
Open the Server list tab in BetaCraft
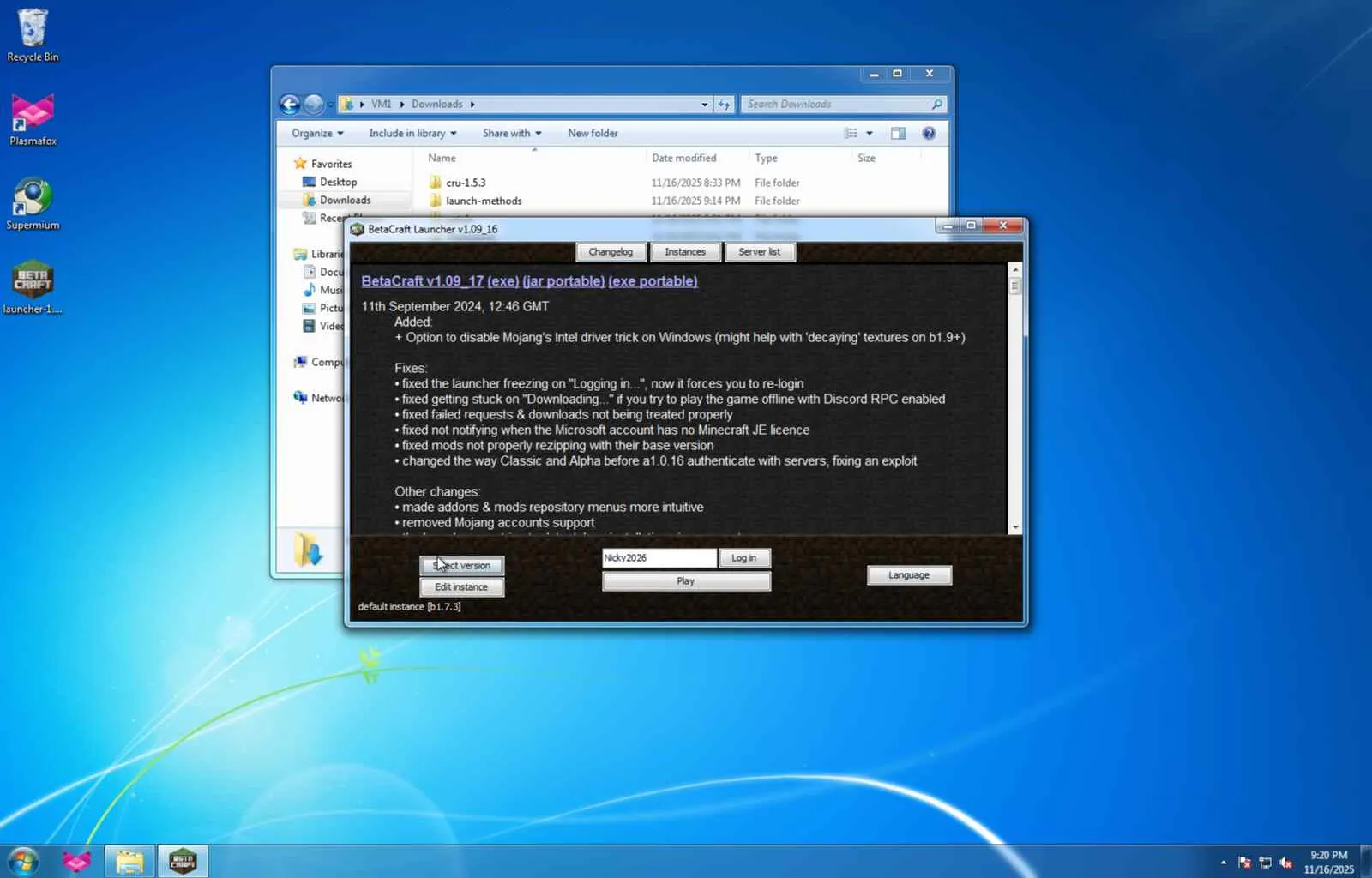pyautogui.click(x=760, y=252)
